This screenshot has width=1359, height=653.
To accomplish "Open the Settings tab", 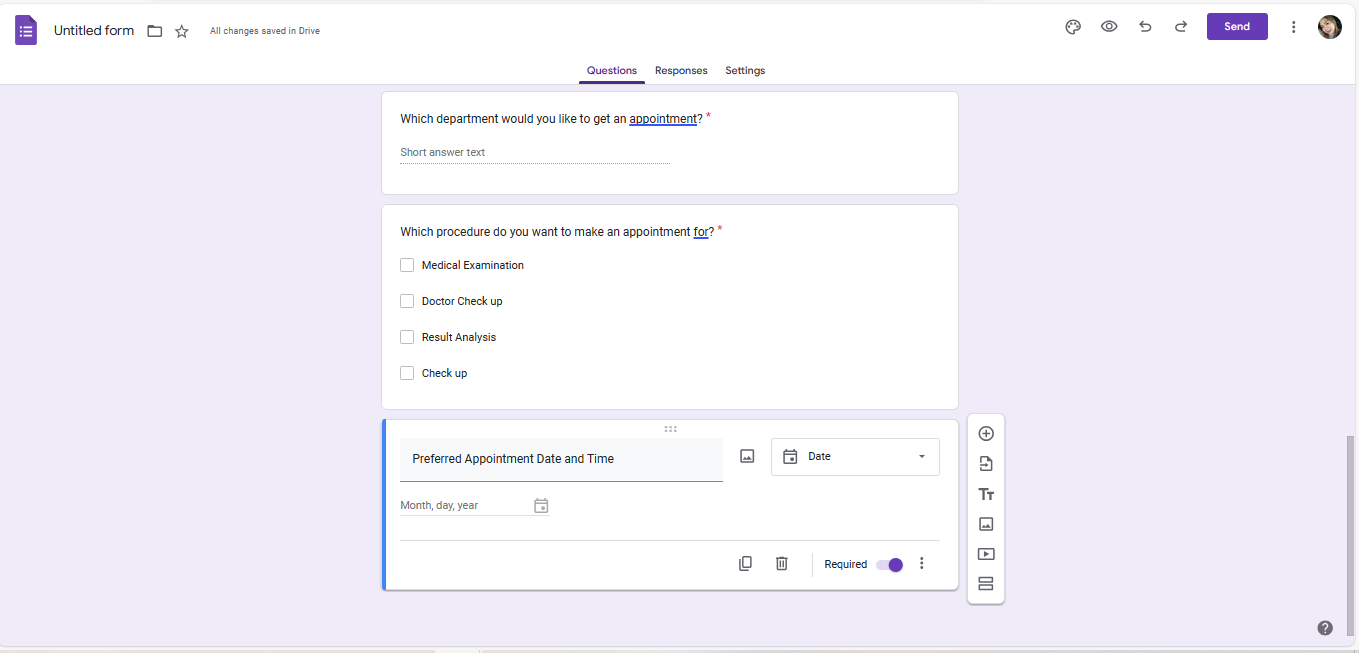I will (745, 71).
